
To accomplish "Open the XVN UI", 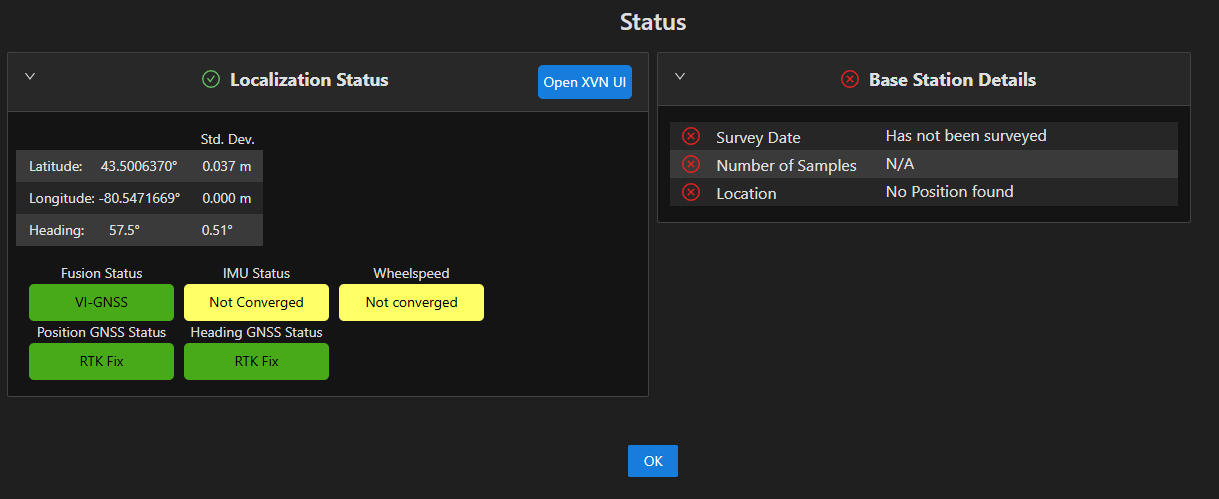I will [585, 82].
